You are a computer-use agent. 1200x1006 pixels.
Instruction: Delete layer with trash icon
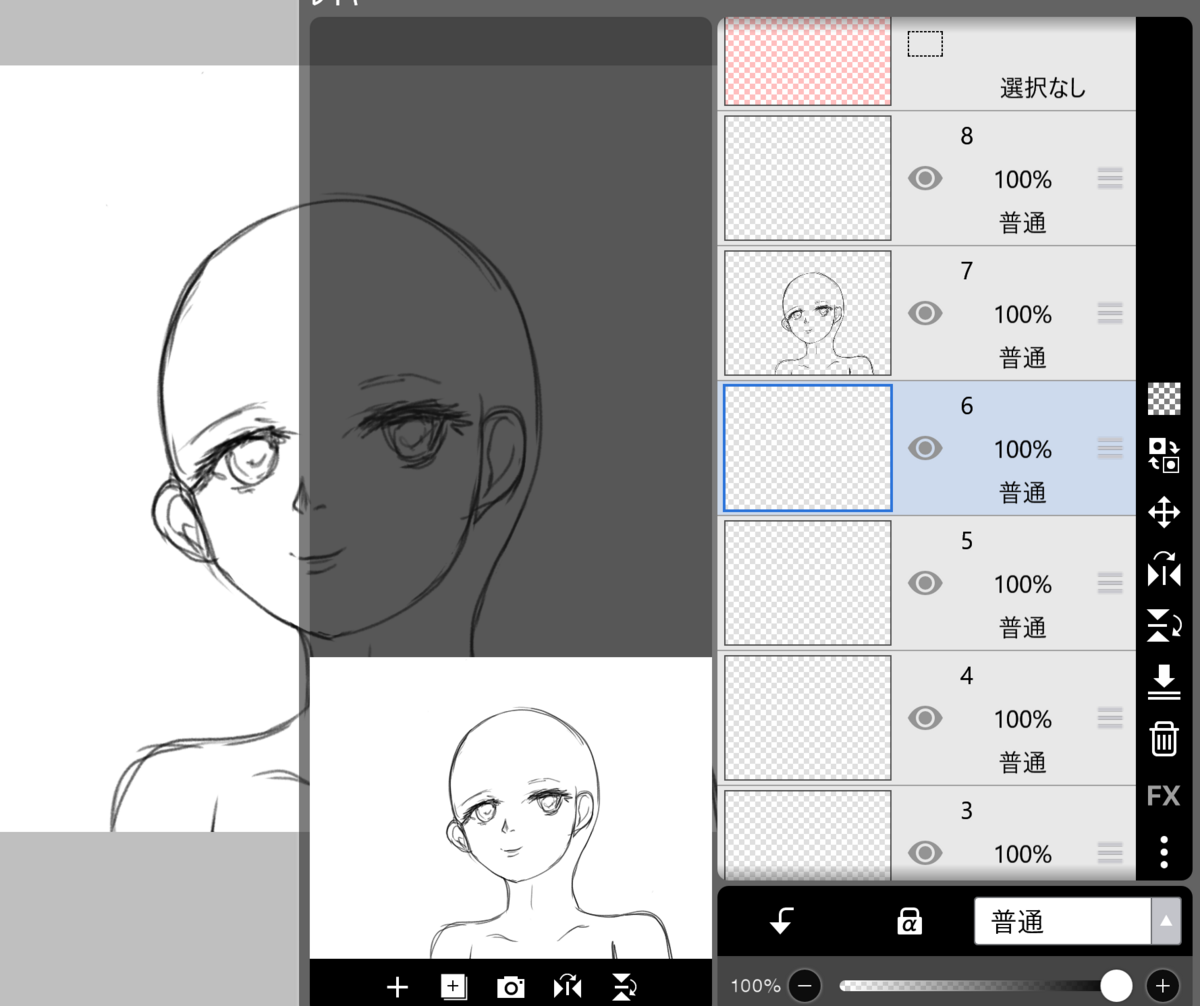[1164, 739]
